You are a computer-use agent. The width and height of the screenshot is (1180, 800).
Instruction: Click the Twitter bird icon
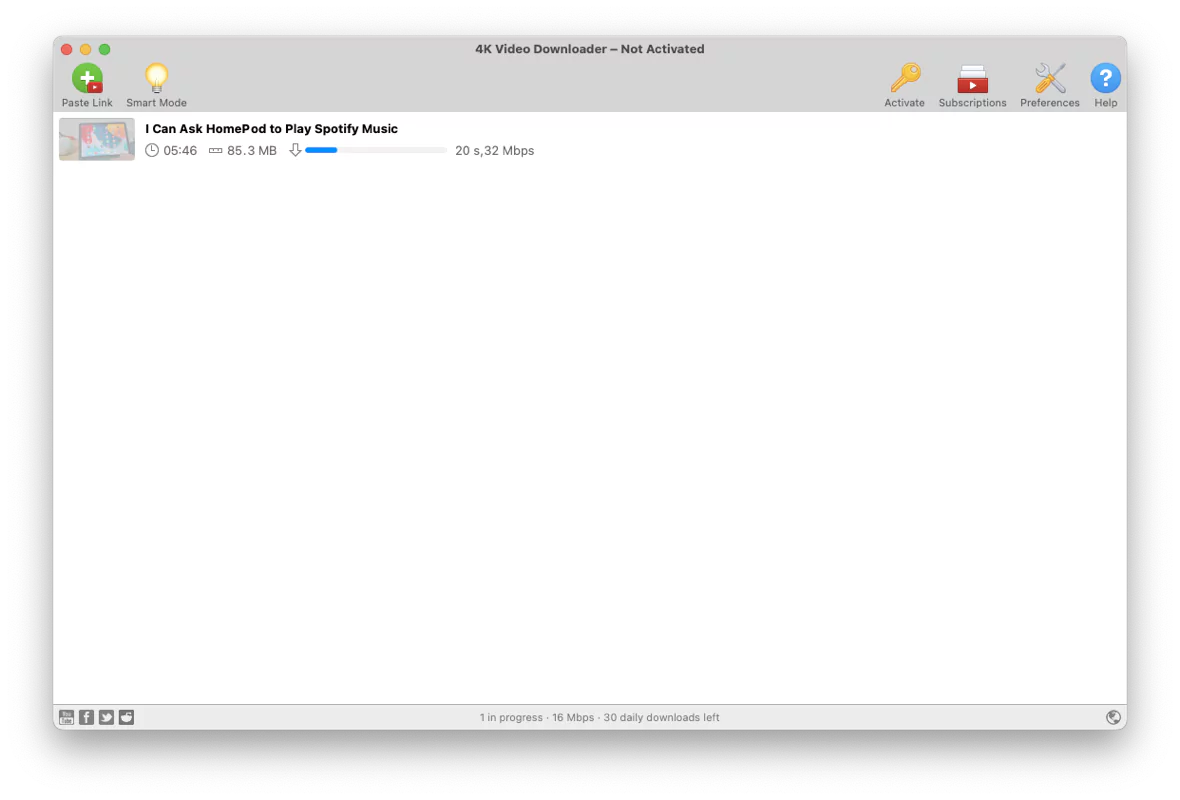click(106, 717)
